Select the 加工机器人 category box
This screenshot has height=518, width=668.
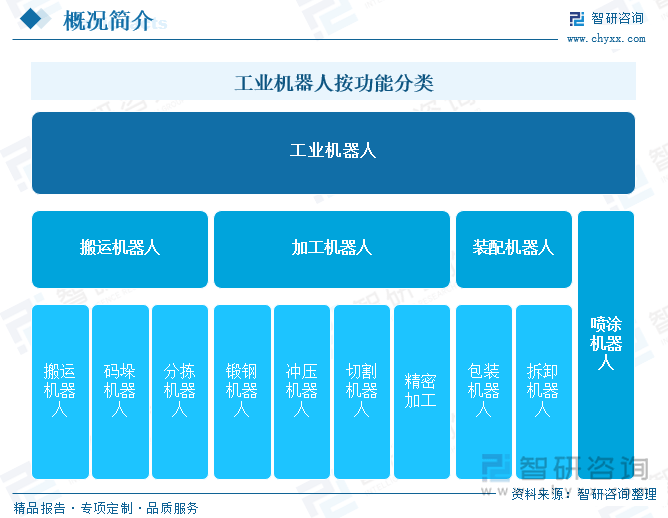pos(332,249)
